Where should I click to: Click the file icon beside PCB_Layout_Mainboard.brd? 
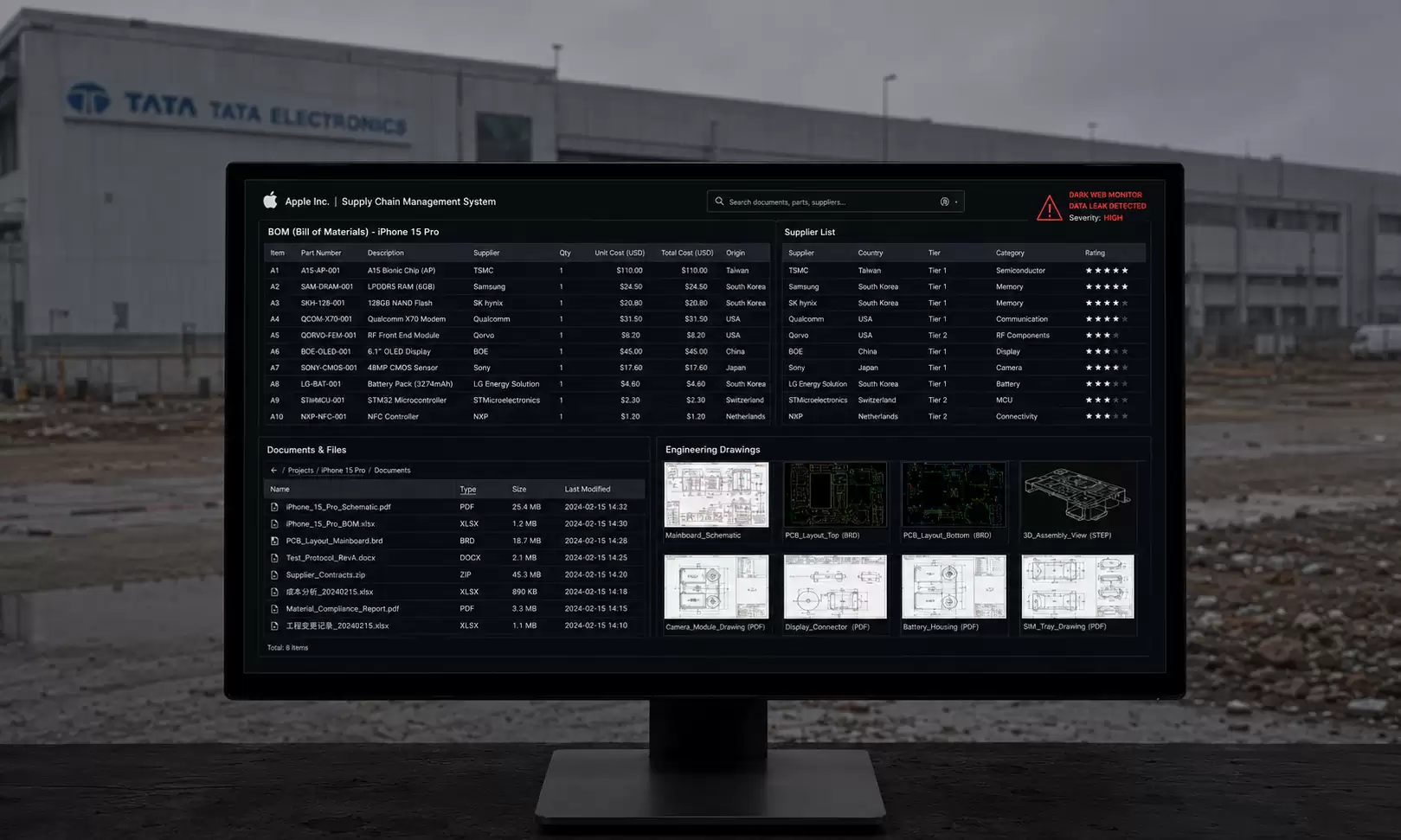(x=274, y=541)
